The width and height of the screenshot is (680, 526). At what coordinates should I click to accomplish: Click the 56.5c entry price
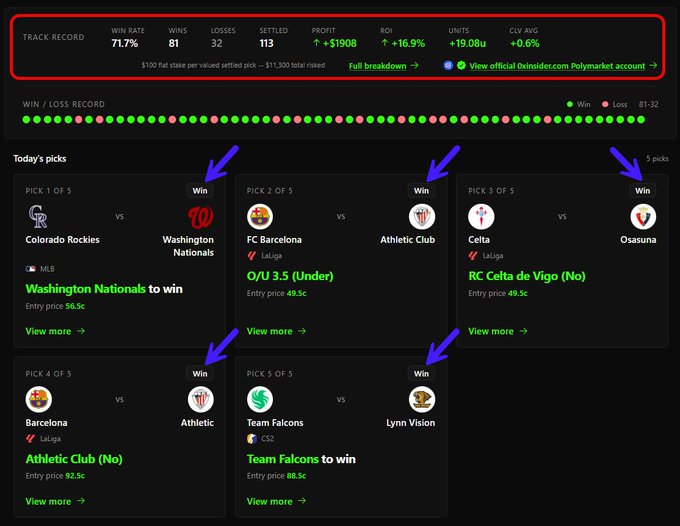click(75, 306)
